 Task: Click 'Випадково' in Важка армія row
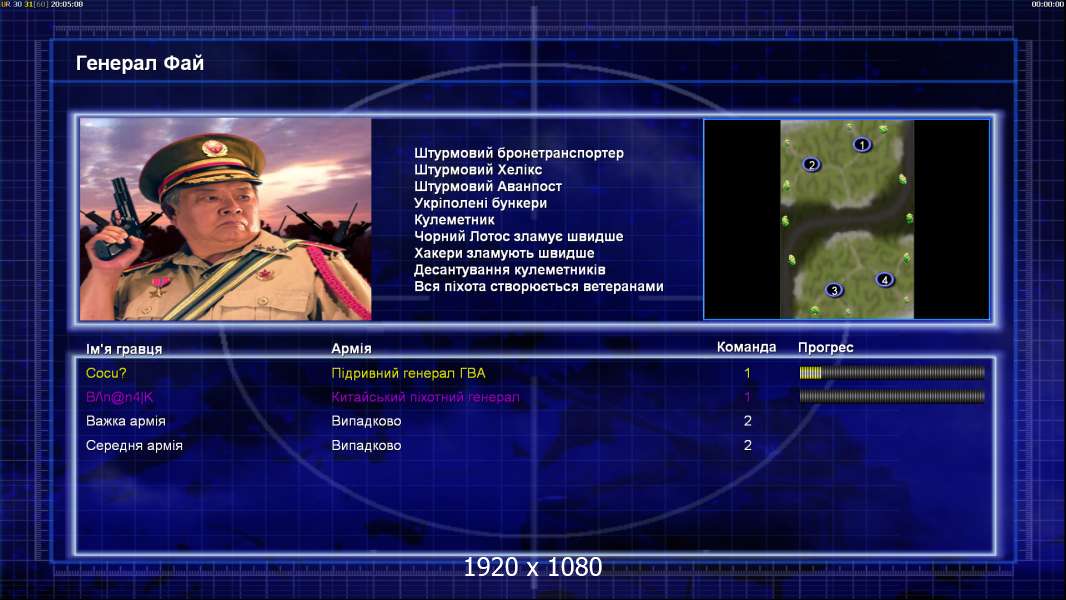[366, 421]
